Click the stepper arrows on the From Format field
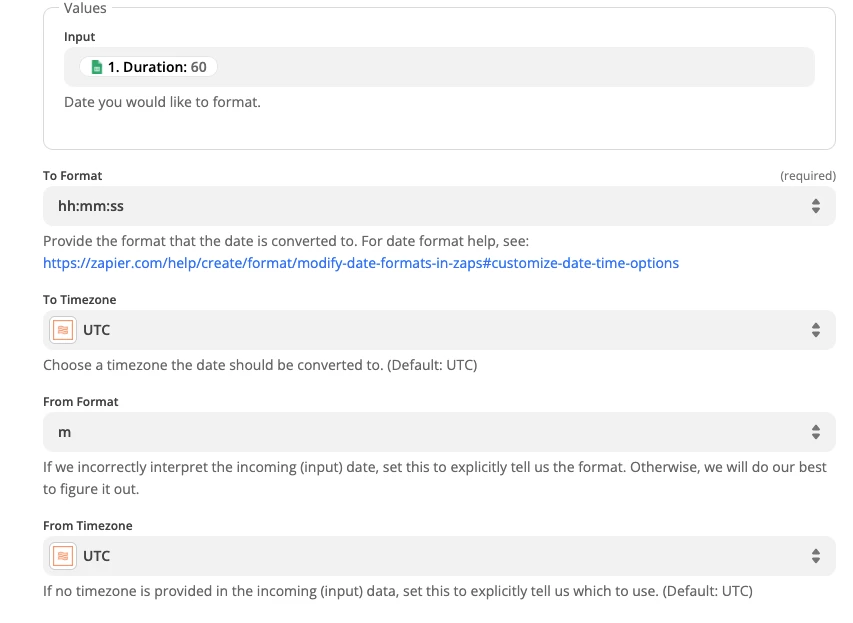Screen dimensions: 853x623 [816, 433]
